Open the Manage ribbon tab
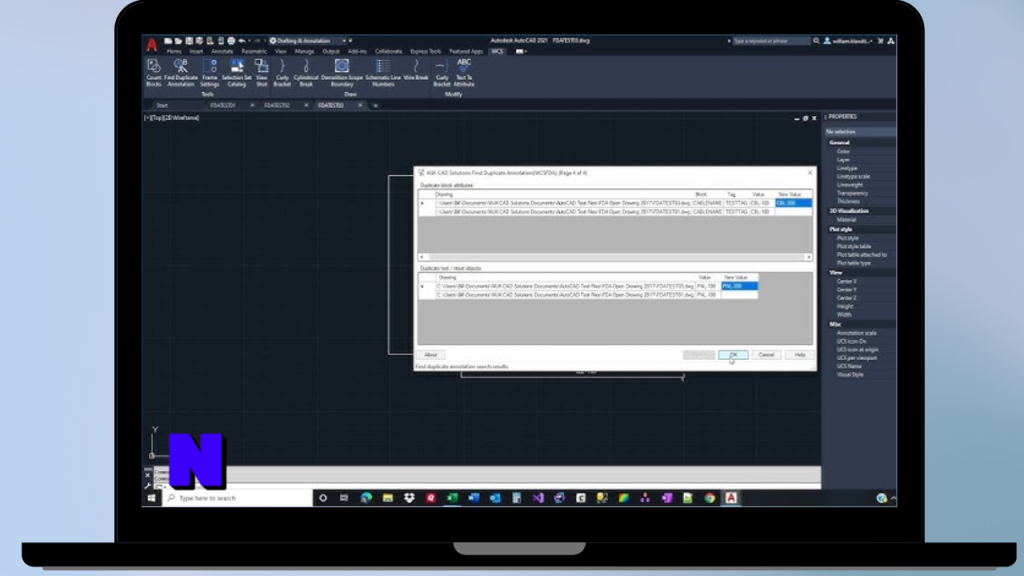The width and height of the screenshot is (1024, 576). click(304, 52)
